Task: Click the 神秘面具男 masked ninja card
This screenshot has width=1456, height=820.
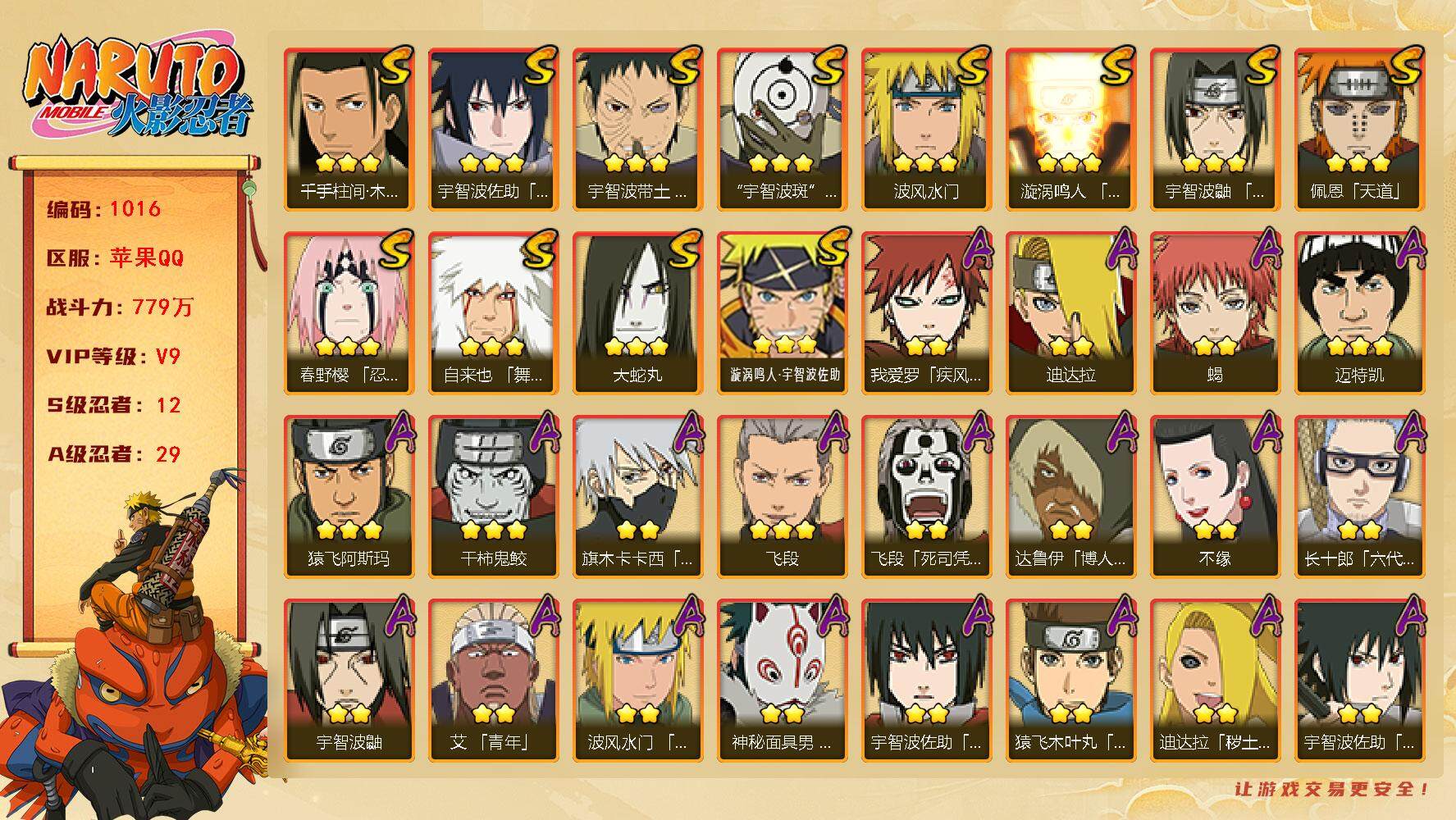Action: (x=783, y=681)
